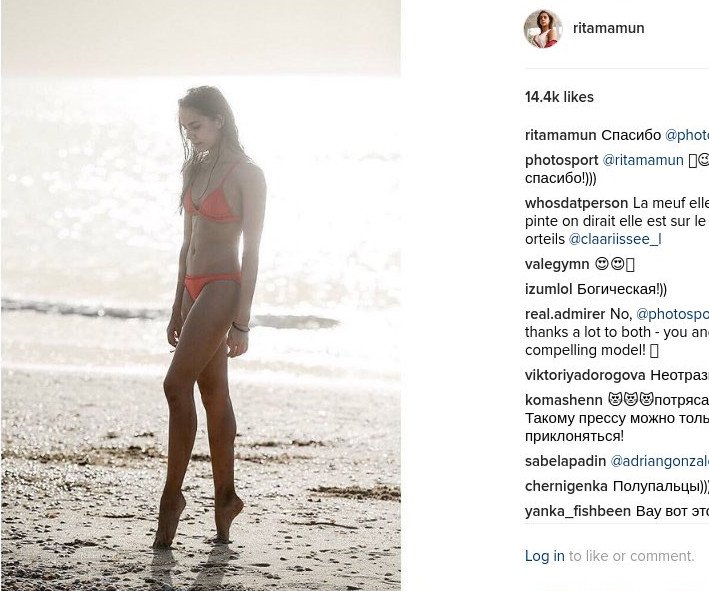Viewport: 709px width, 591px height.
Task: Open valegymn commenter profile
Action: pos(557,264)
